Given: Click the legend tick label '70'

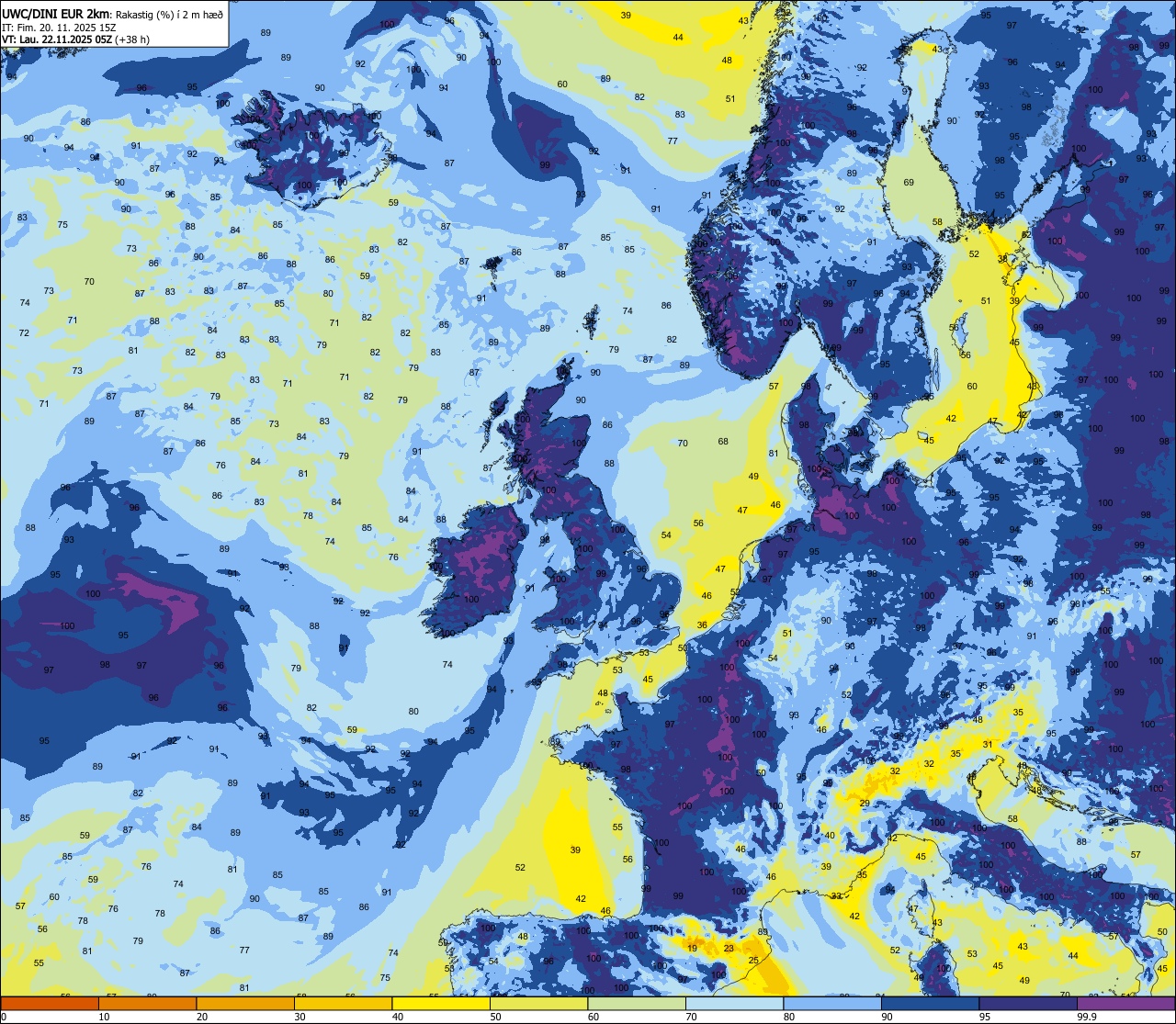Looking at the screenshot, I should click(x=691, y=1017).
